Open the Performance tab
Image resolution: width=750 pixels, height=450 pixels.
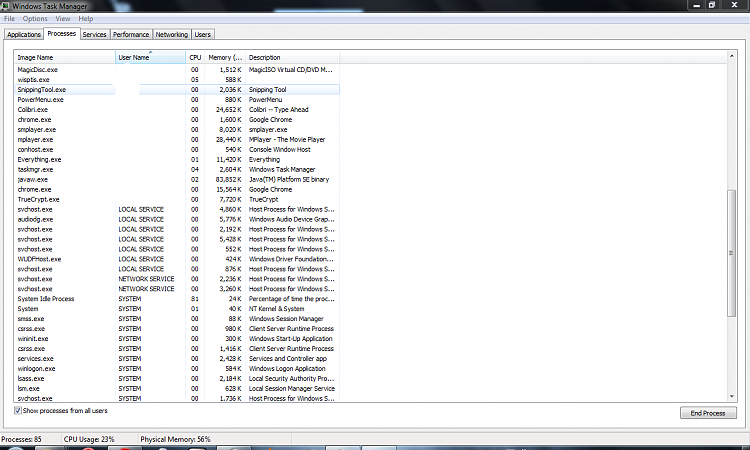click(x=131, y=34)
